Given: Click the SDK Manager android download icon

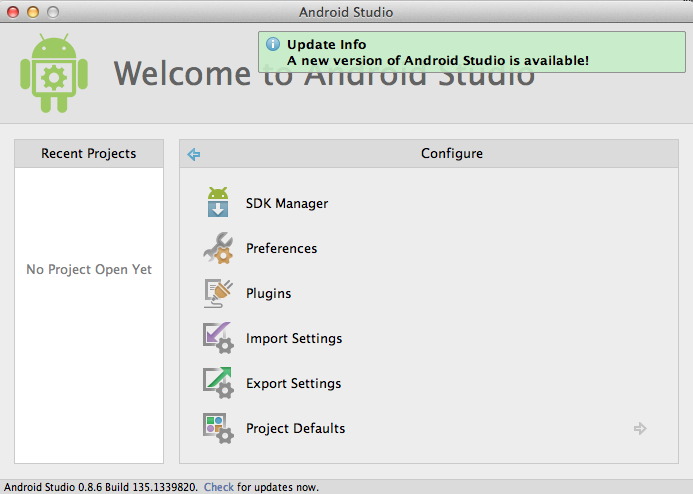Looking at the screenshot, I should (x=218, y=202).
